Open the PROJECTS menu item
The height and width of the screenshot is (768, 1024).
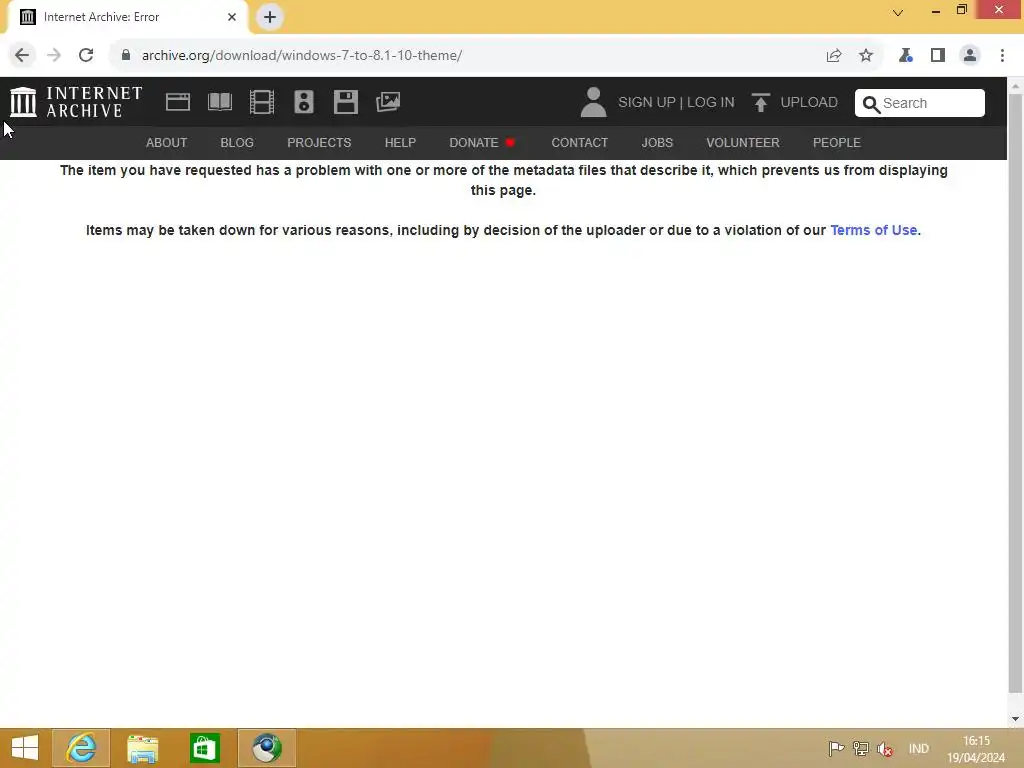coord(319,142)
